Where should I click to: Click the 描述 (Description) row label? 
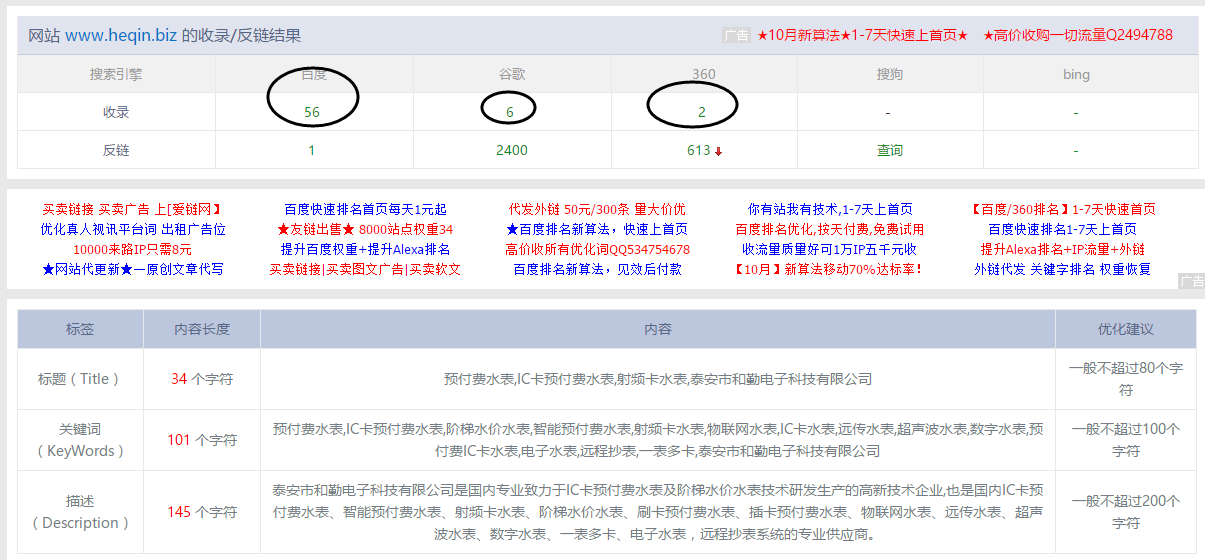pos(80,511)
